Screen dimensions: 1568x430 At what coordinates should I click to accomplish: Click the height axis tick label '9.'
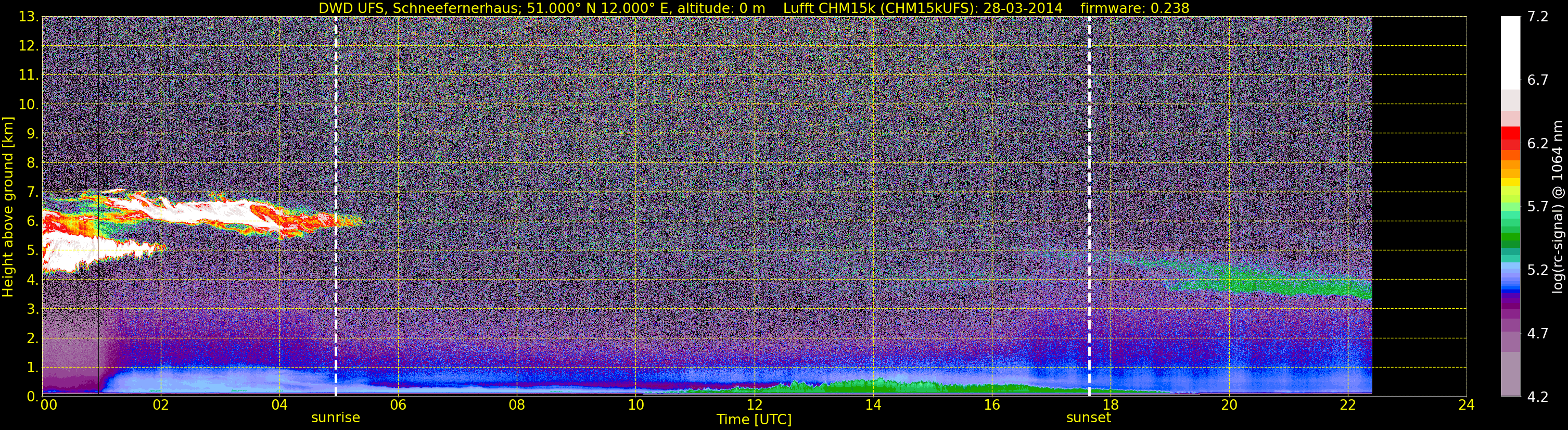32,133
